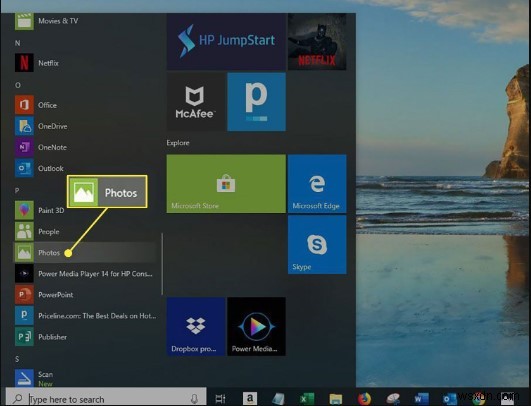Launch the Microsoft Store tile
Image resolution: width=531 pixels, height=406 pixels.
(226, 184)
